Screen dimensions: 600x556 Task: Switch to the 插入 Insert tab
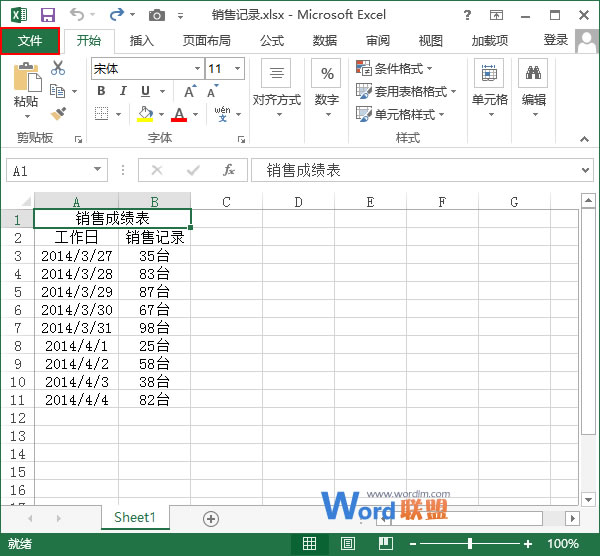click(142, 41)
